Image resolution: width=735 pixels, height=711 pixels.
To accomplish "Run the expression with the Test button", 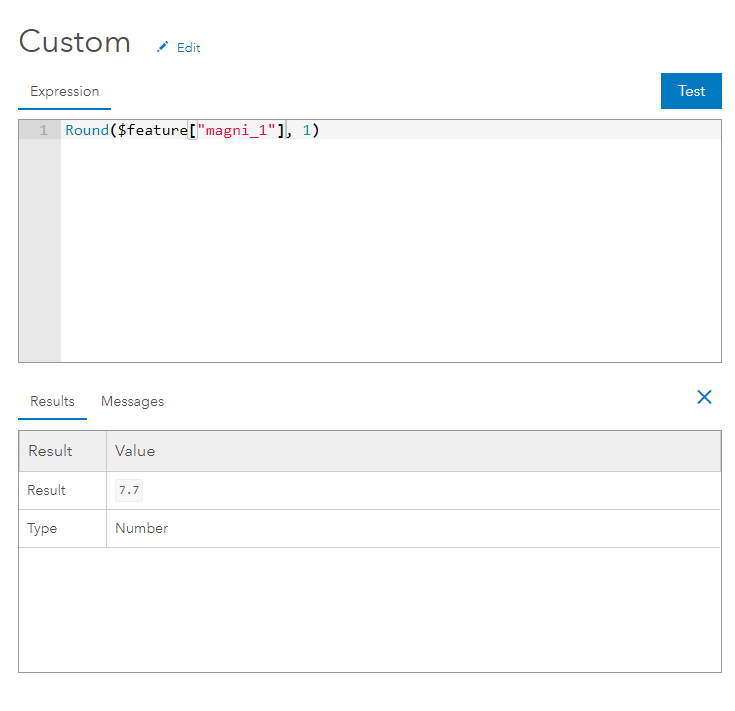I will [x=691, y=91].
